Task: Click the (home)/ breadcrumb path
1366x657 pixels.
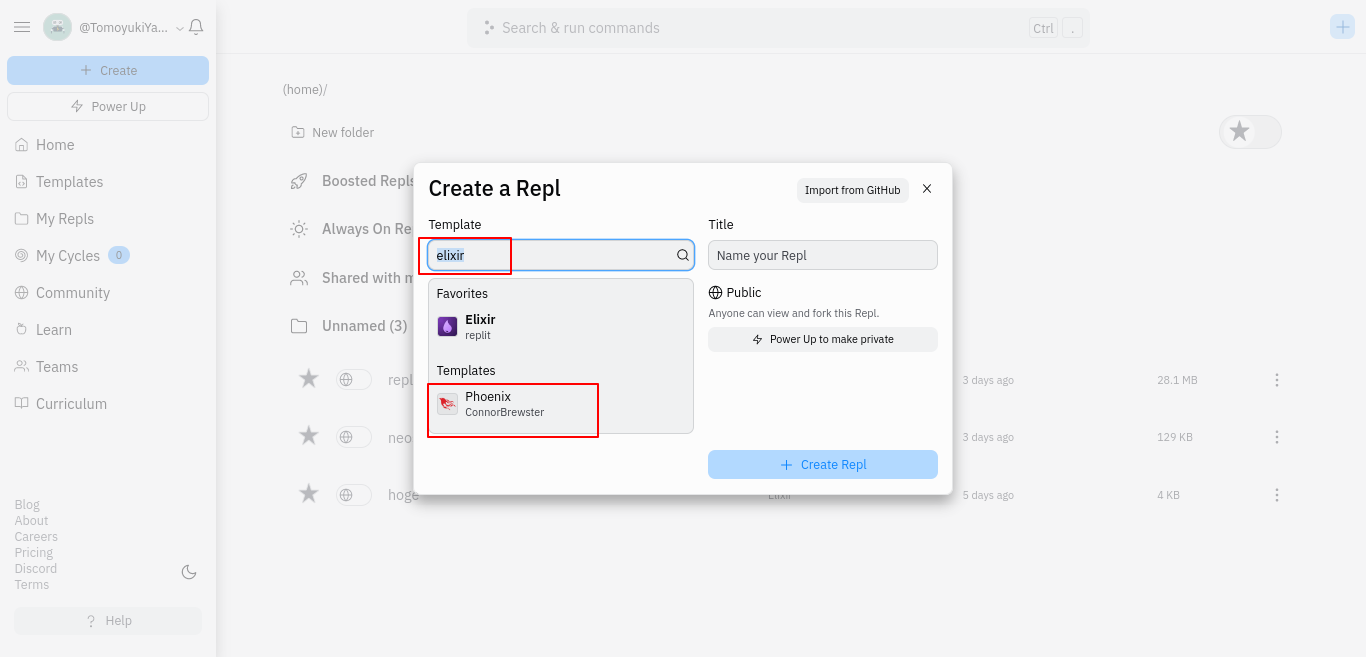Action: point(305,89)
